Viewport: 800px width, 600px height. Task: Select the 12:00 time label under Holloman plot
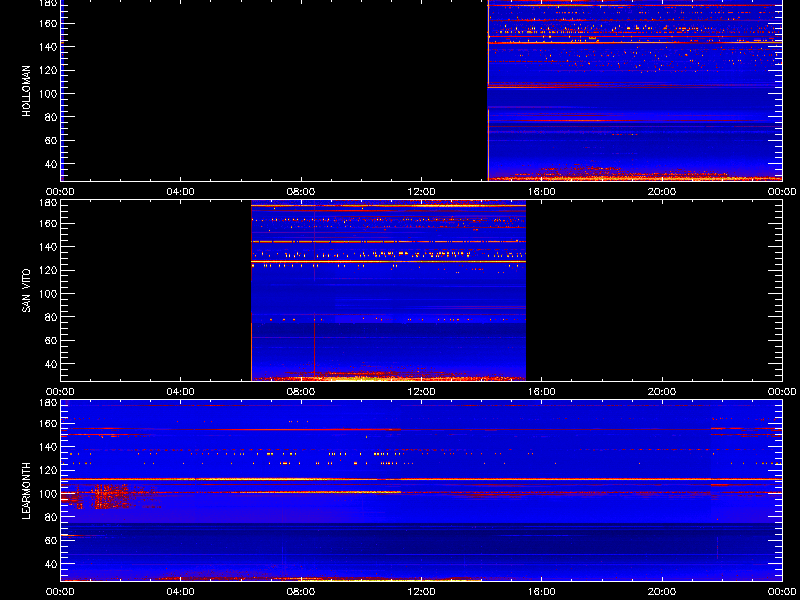coord(421,192)
